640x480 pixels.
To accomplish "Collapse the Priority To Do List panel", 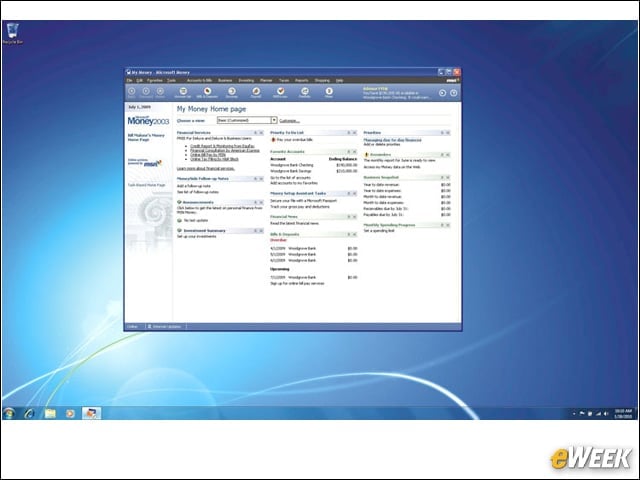I will 349,133.
